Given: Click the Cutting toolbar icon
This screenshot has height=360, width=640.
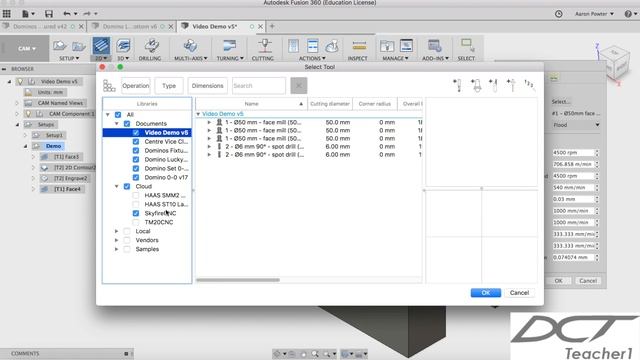Looking at the screenshot, I should (264, 45).
